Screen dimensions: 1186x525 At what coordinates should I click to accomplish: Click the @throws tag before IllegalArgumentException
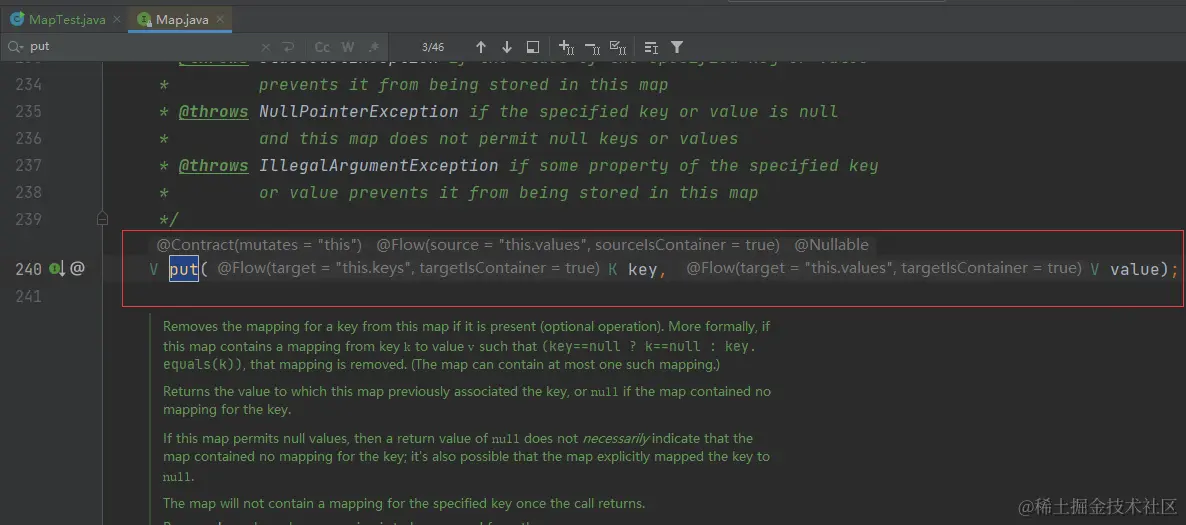(x=213, y=166)
